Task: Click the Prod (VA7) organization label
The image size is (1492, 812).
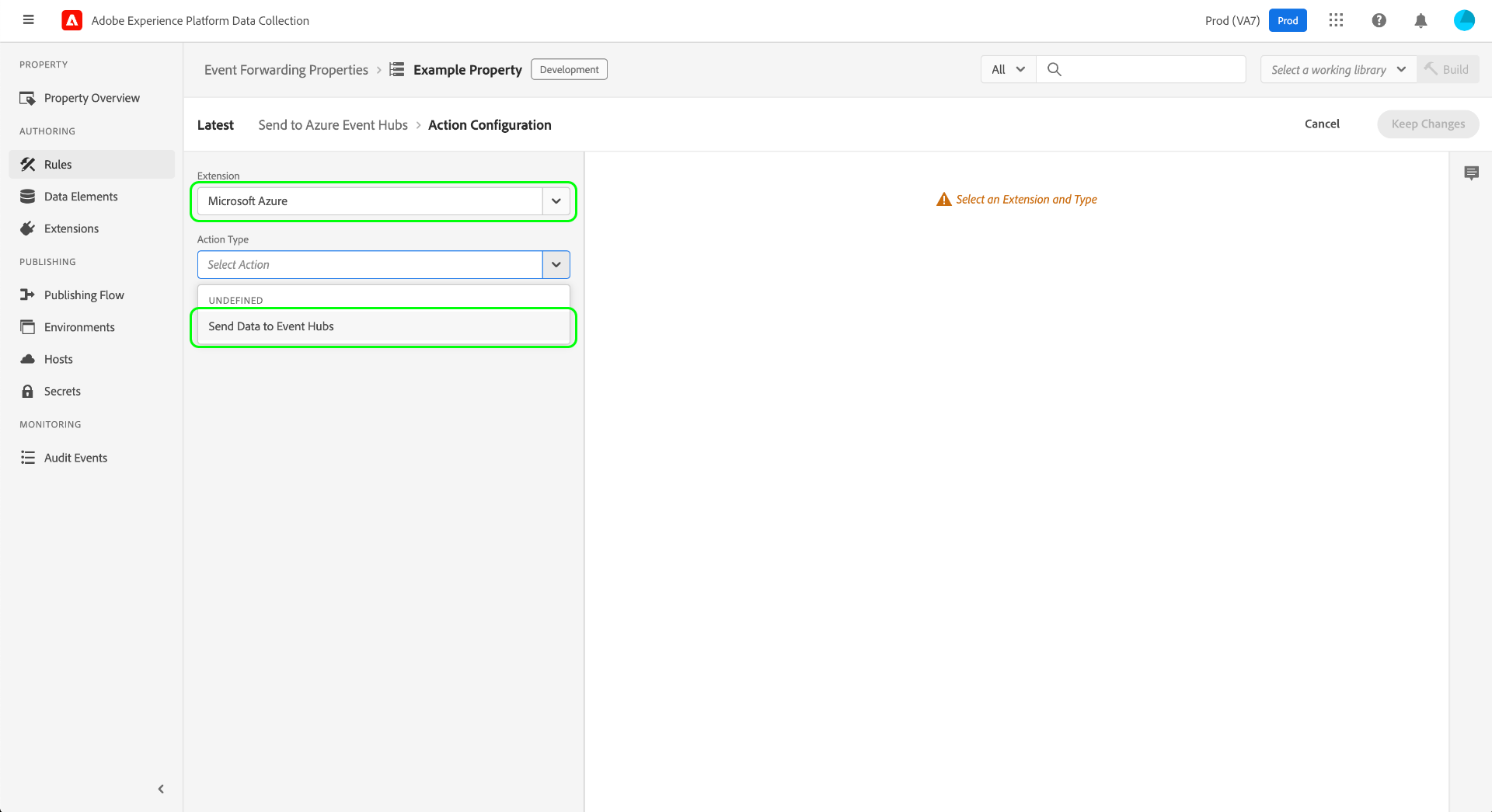Action: (1232, 21)
